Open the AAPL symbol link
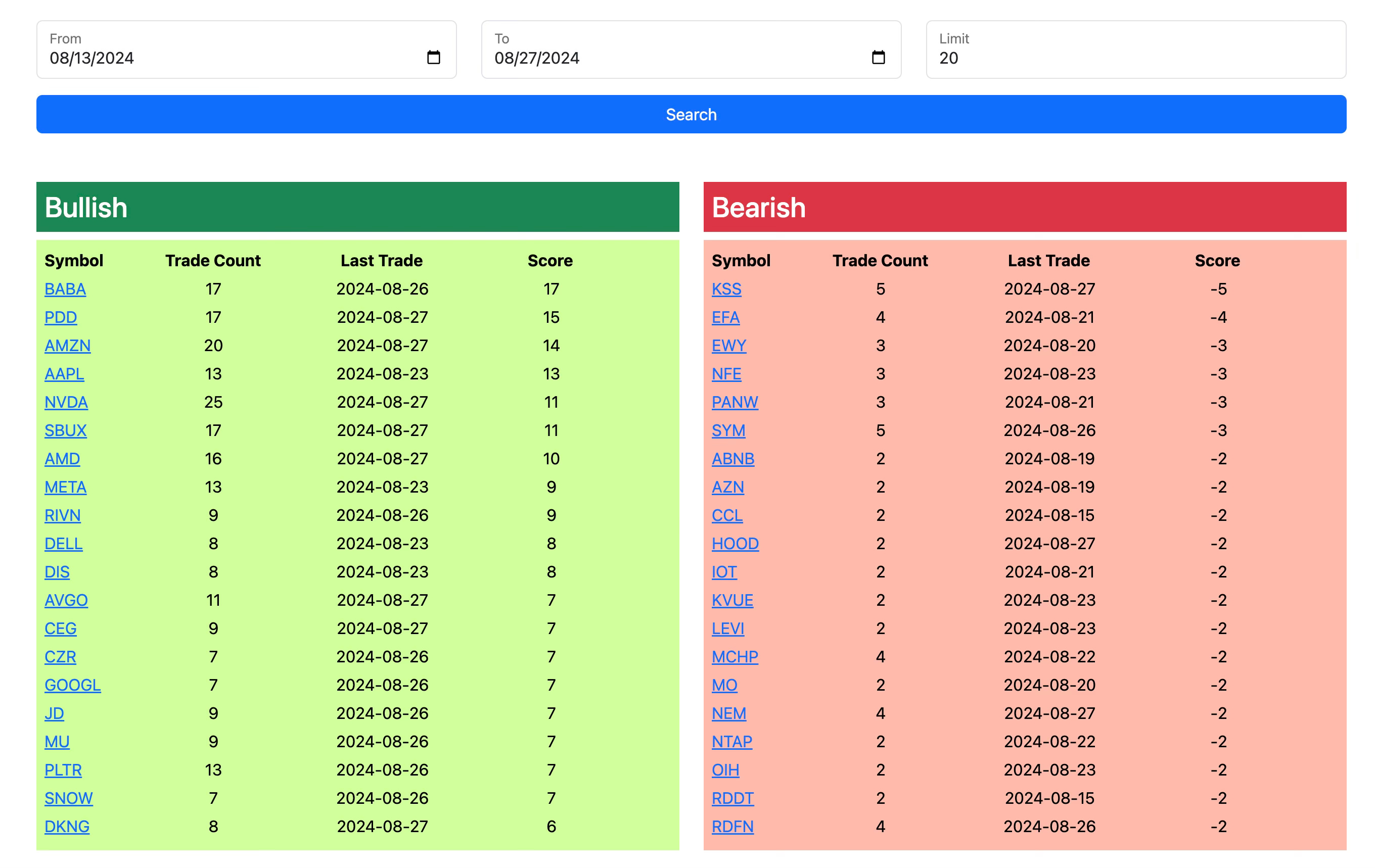This screenshot has width=1375, height=868. click(65, 374)
